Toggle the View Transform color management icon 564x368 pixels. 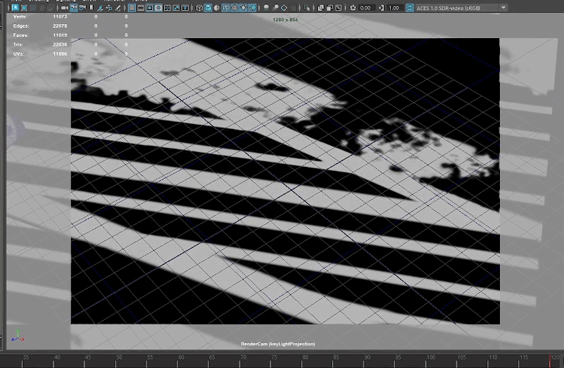410,8
